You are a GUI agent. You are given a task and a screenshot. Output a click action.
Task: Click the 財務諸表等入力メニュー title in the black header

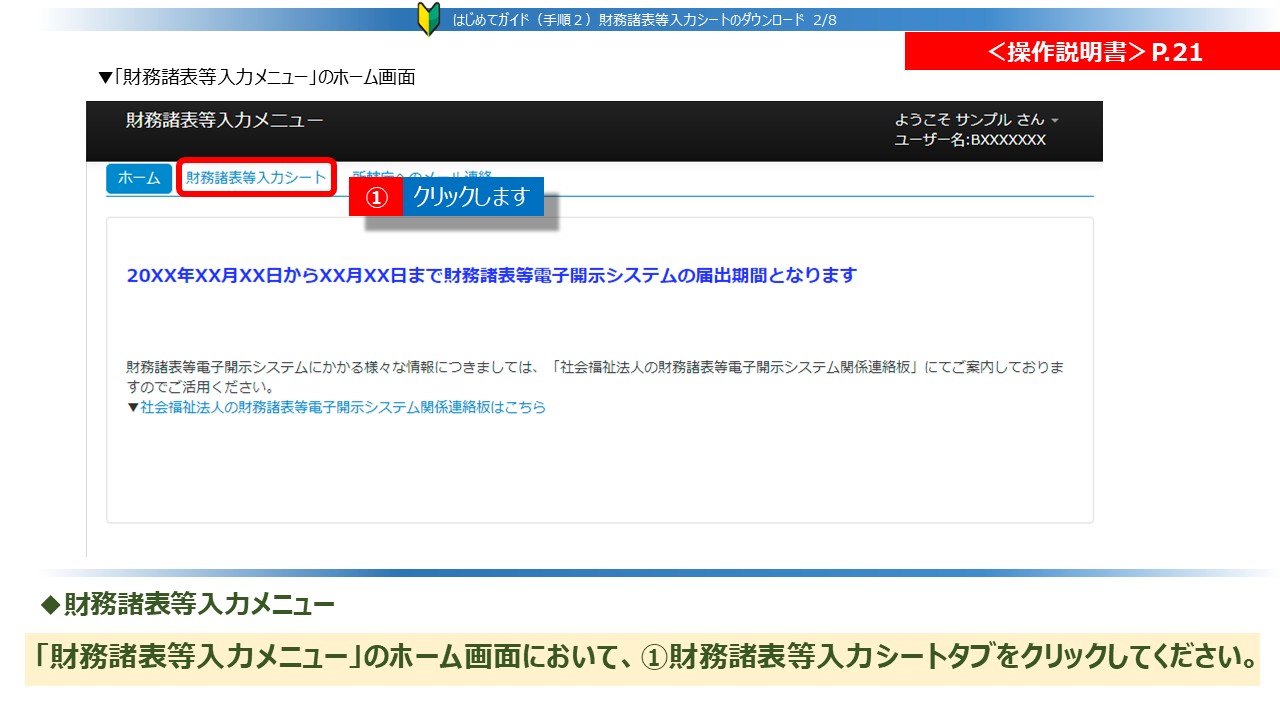click(x=224, y=121)
